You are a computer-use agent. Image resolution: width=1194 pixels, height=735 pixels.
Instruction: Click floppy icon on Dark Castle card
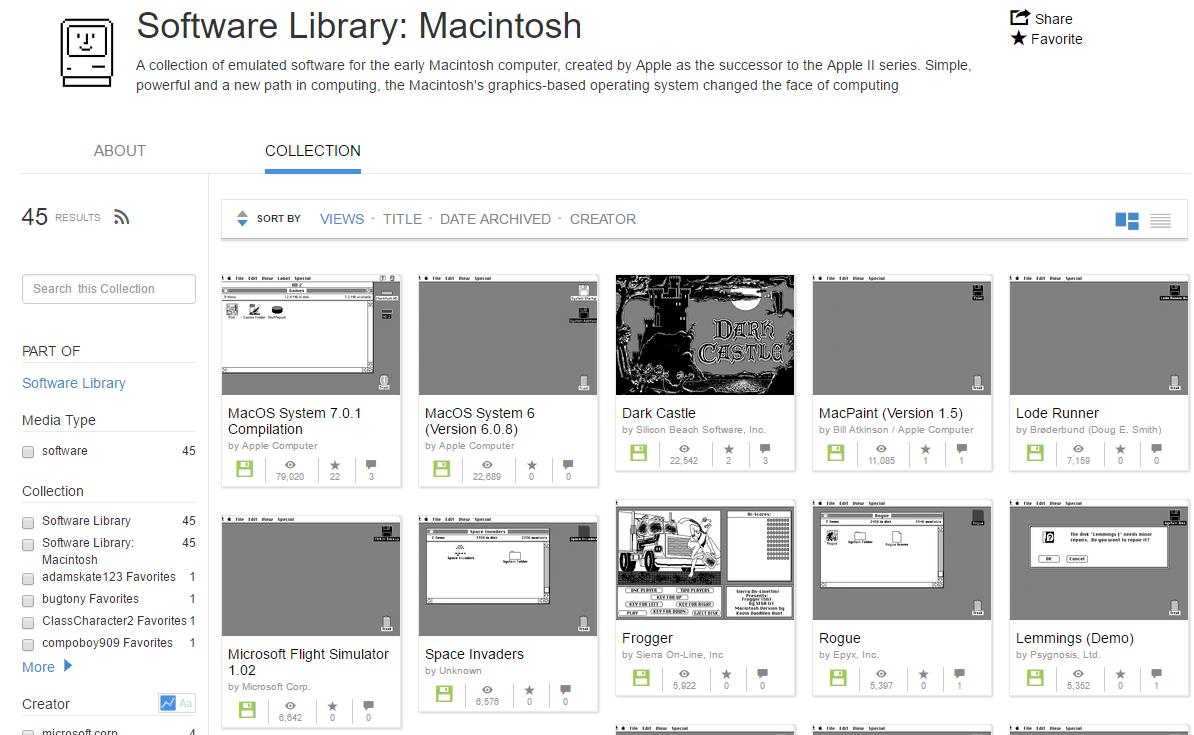coord(639,452)
